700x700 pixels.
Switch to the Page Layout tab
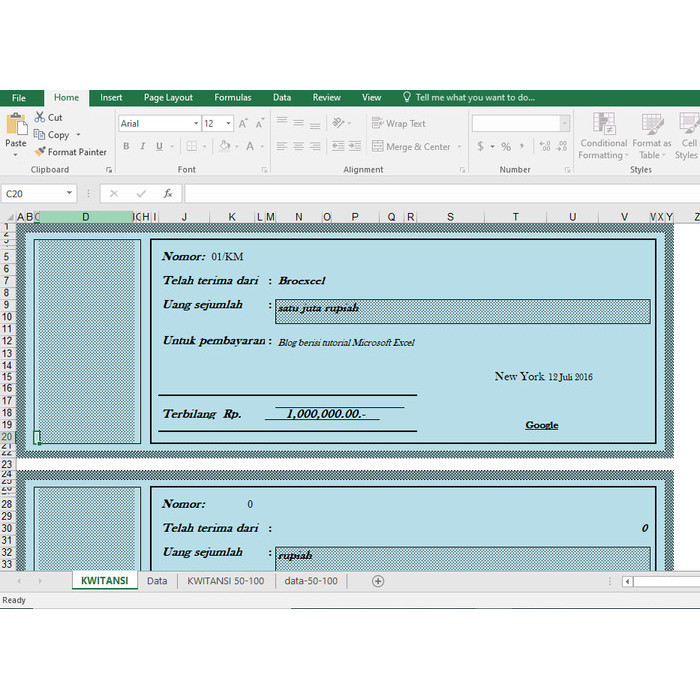point(168,98)
